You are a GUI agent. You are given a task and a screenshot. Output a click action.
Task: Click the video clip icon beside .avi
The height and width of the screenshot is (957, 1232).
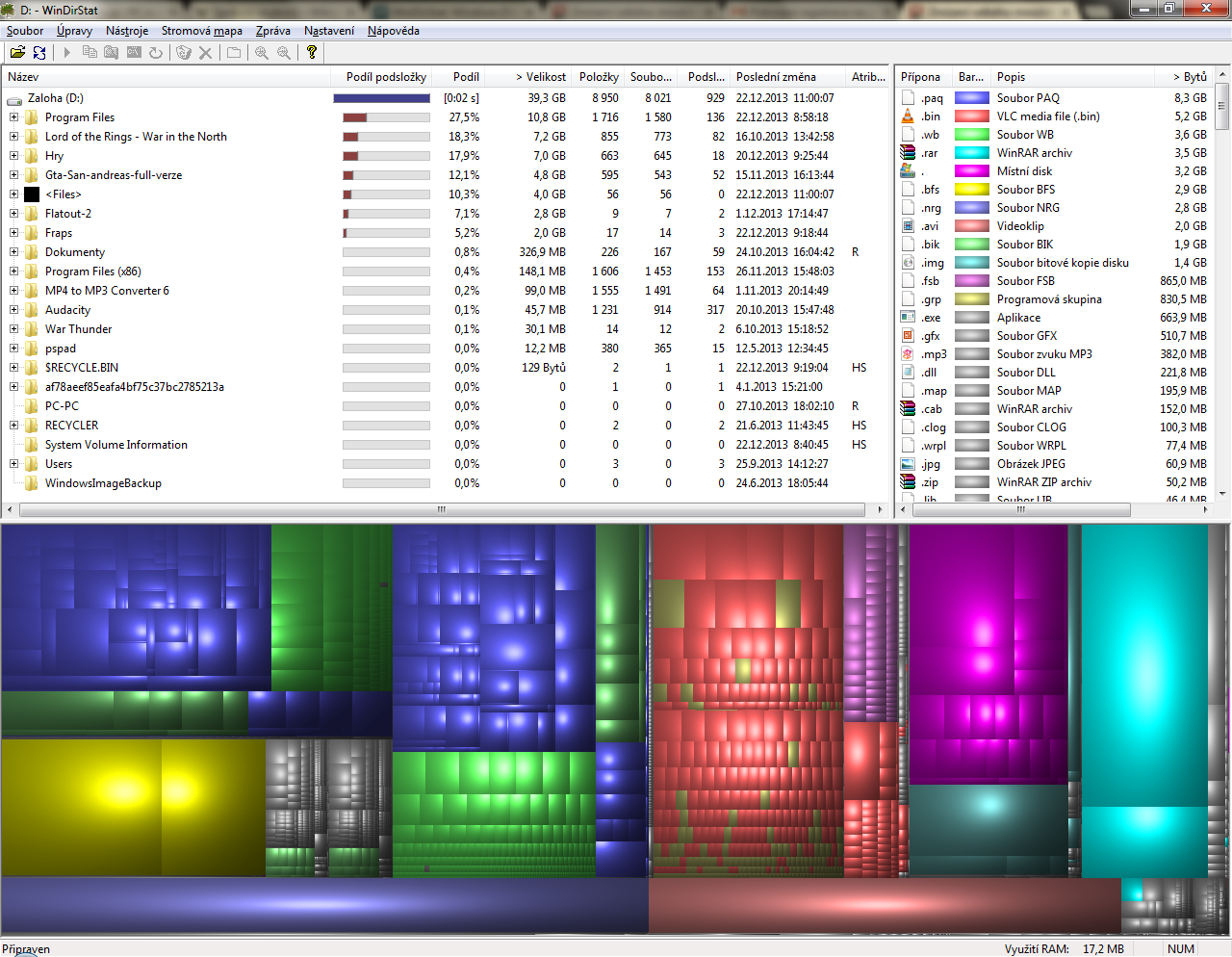pos(908,226)
